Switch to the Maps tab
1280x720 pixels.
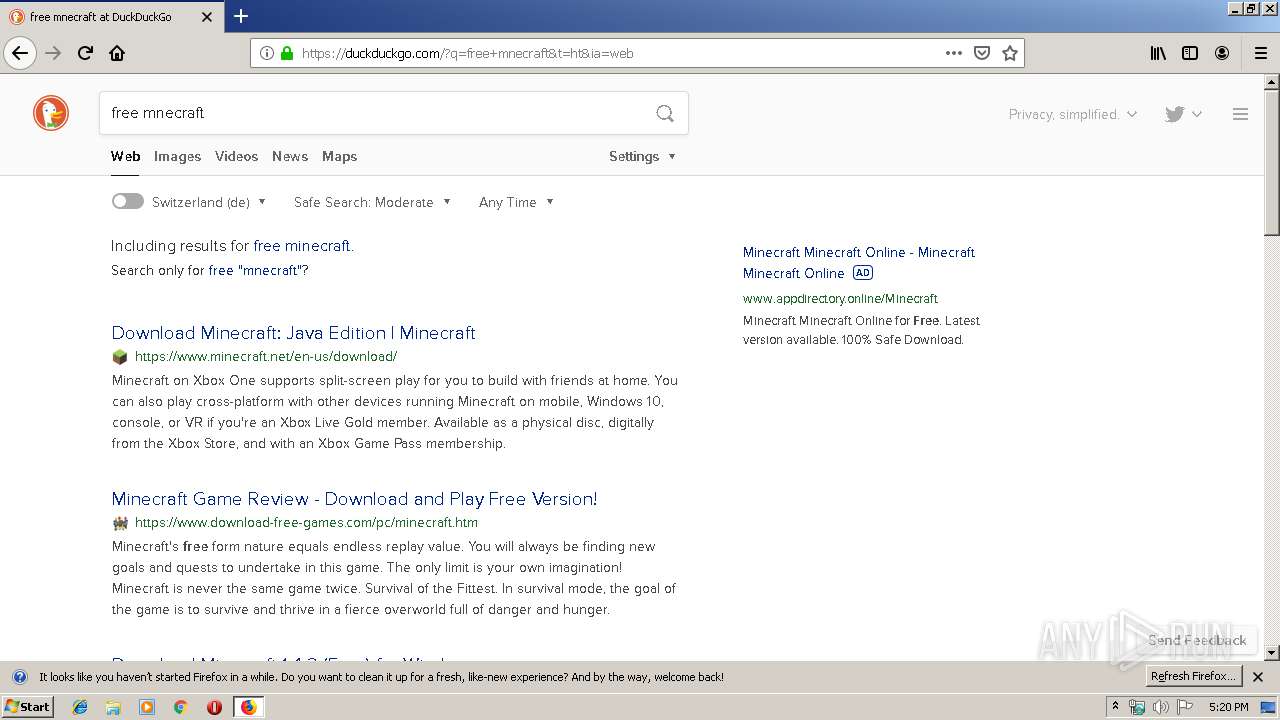(x=339, y=156)
